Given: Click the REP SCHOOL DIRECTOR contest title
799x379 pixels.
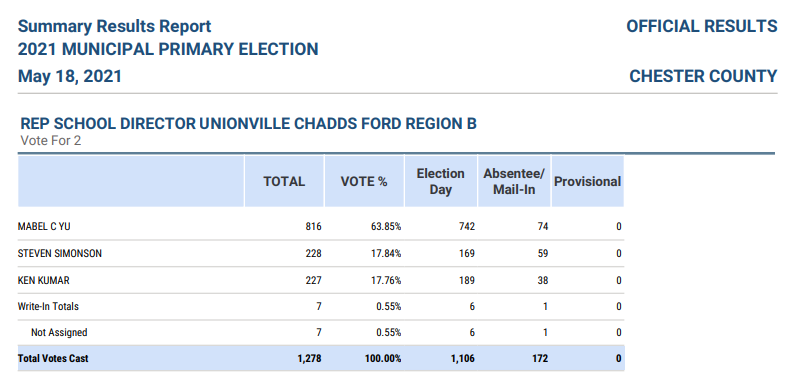Looking at the screenshot, I should (x=249, y=124).
